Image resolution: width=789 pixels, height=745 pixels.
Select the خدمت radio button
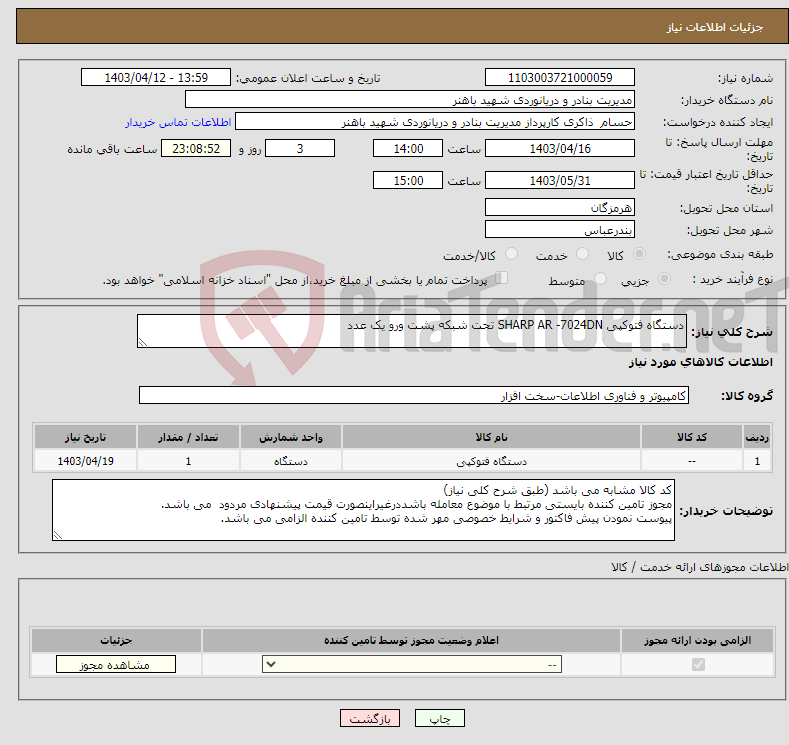(582, 254)
